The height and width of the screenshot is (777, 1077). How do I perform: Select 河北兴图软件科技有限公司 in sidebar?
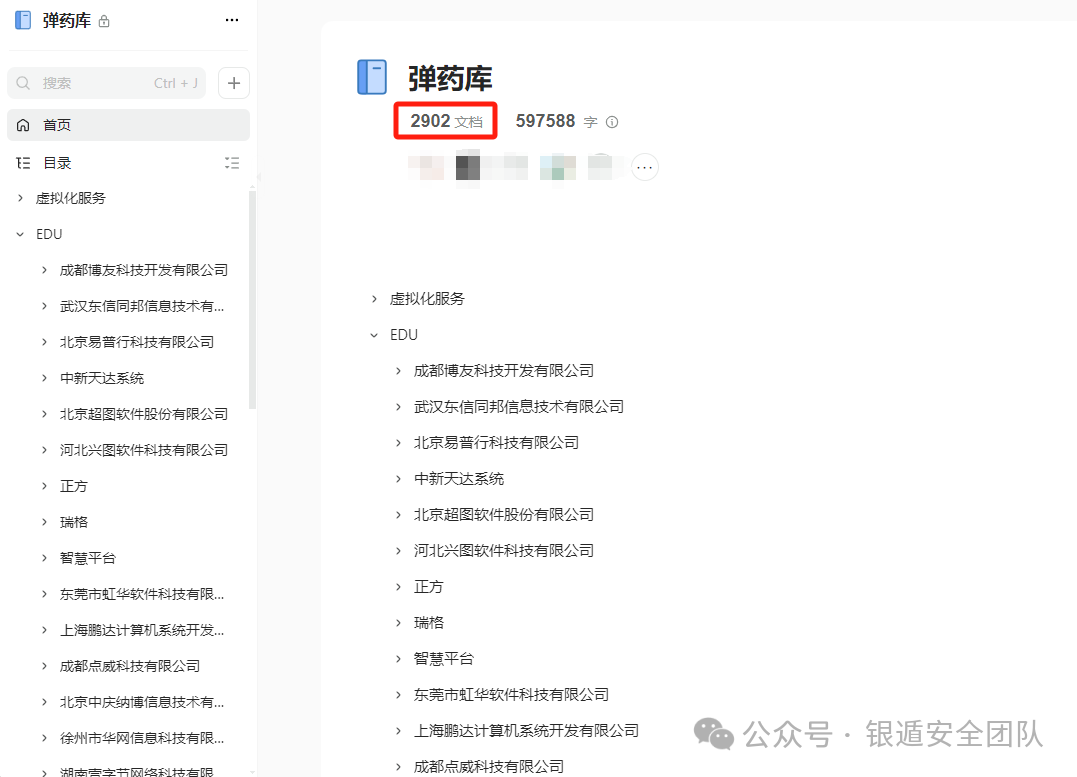(144, 450)
